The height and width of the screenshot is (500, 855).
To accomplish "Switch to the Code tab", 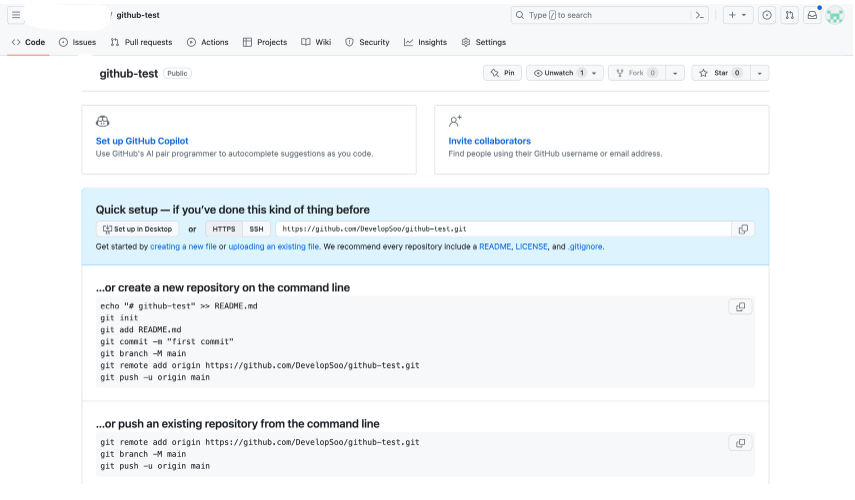I will click(x=28, y=42).
